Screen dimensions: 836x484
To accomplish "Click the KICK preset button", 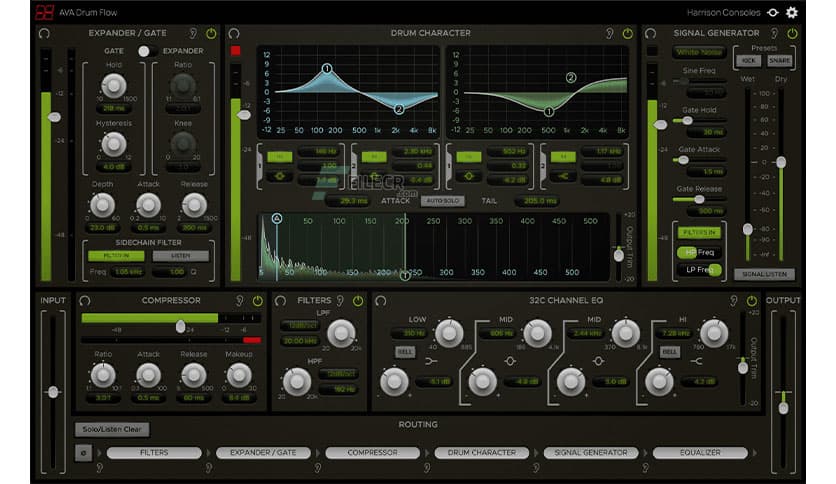I will (x=749, y=61).
